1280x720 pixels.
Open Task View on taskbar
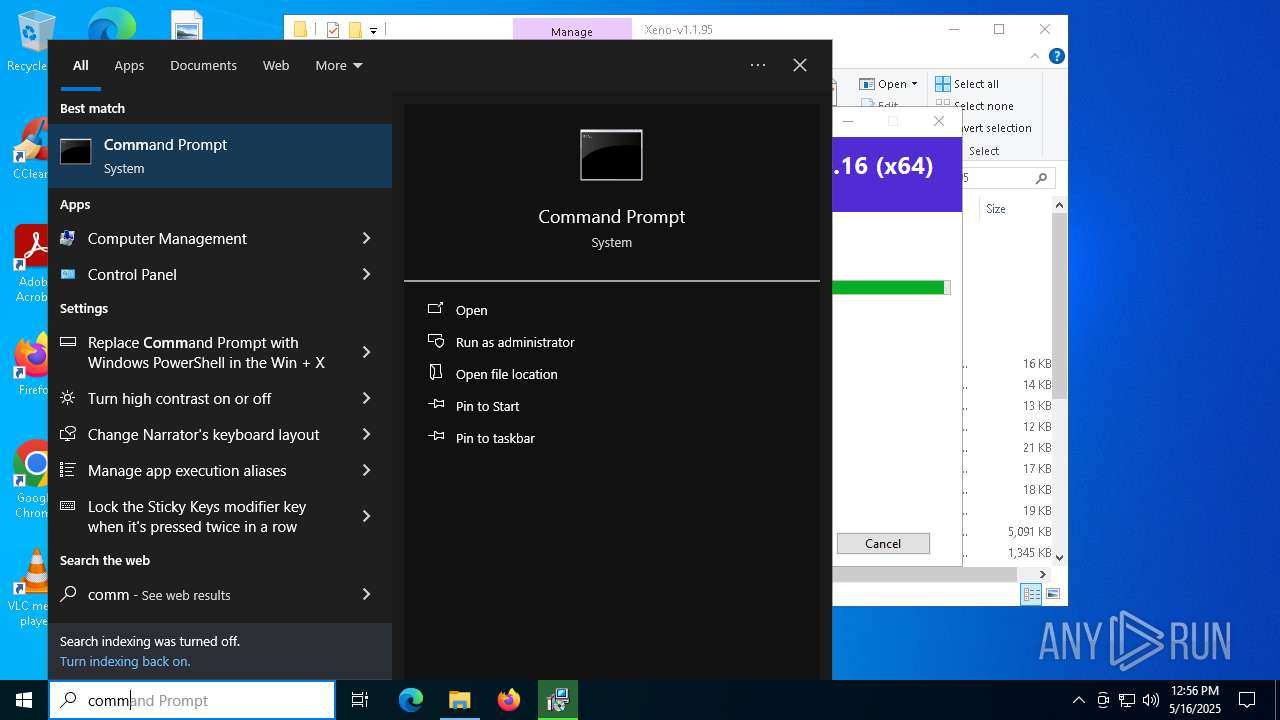[x=361, y=700]
